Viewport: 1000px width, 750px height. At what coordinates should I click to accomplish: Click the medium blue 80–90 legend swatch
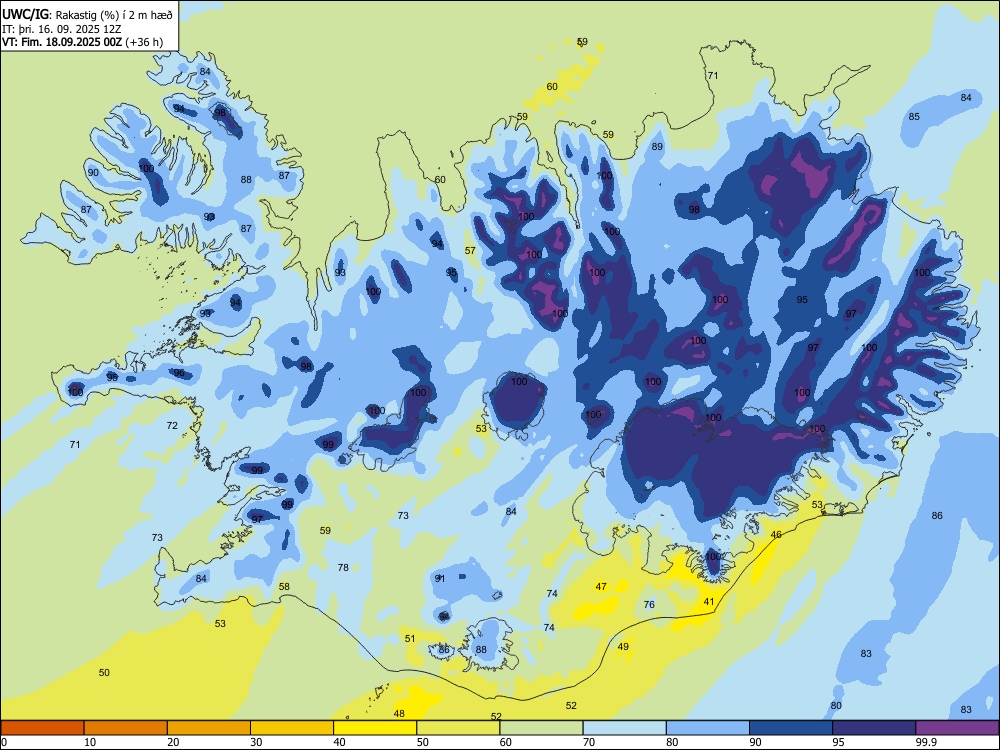coord(707,728)
